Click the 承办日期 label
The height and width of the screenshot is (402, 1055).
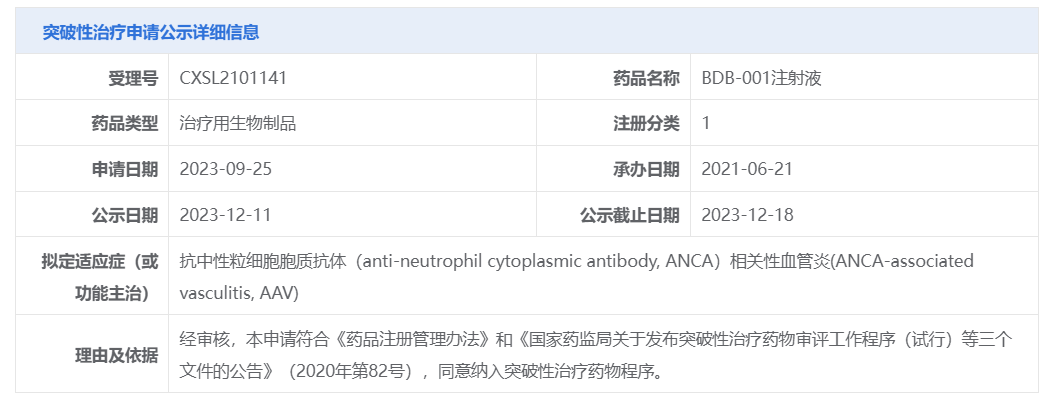tap(646, 169)
